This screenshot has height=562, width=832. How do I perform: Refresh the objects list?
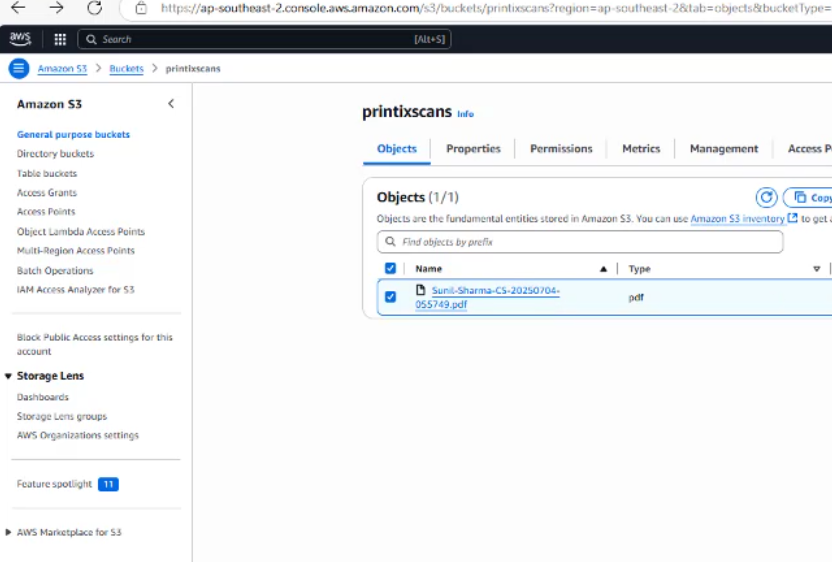(x=766, y=198)
